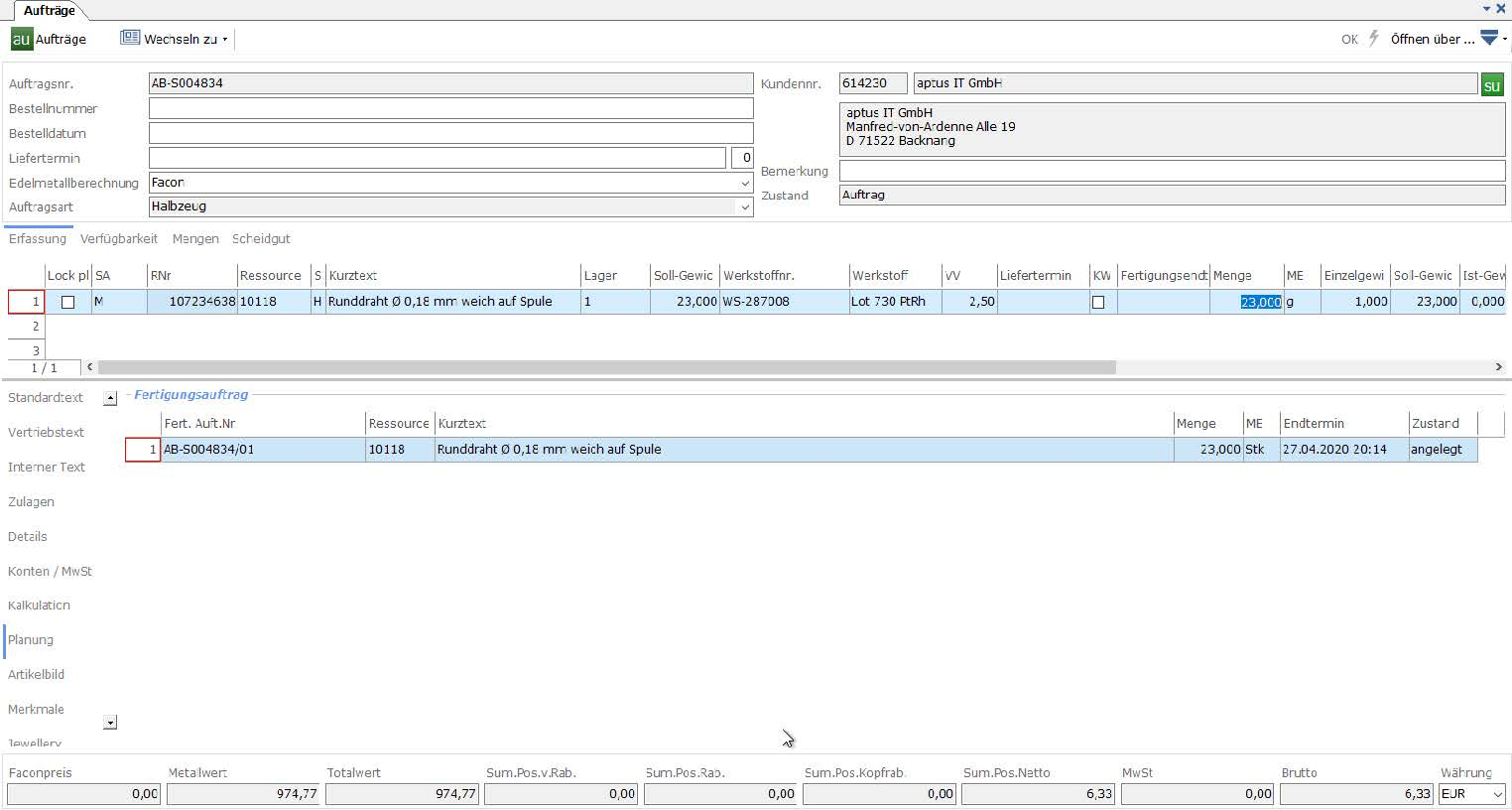This screenshot has height=810, width=1512.
Task: Click the Bemerkung input field
Action: click(x=1172, y=171)
